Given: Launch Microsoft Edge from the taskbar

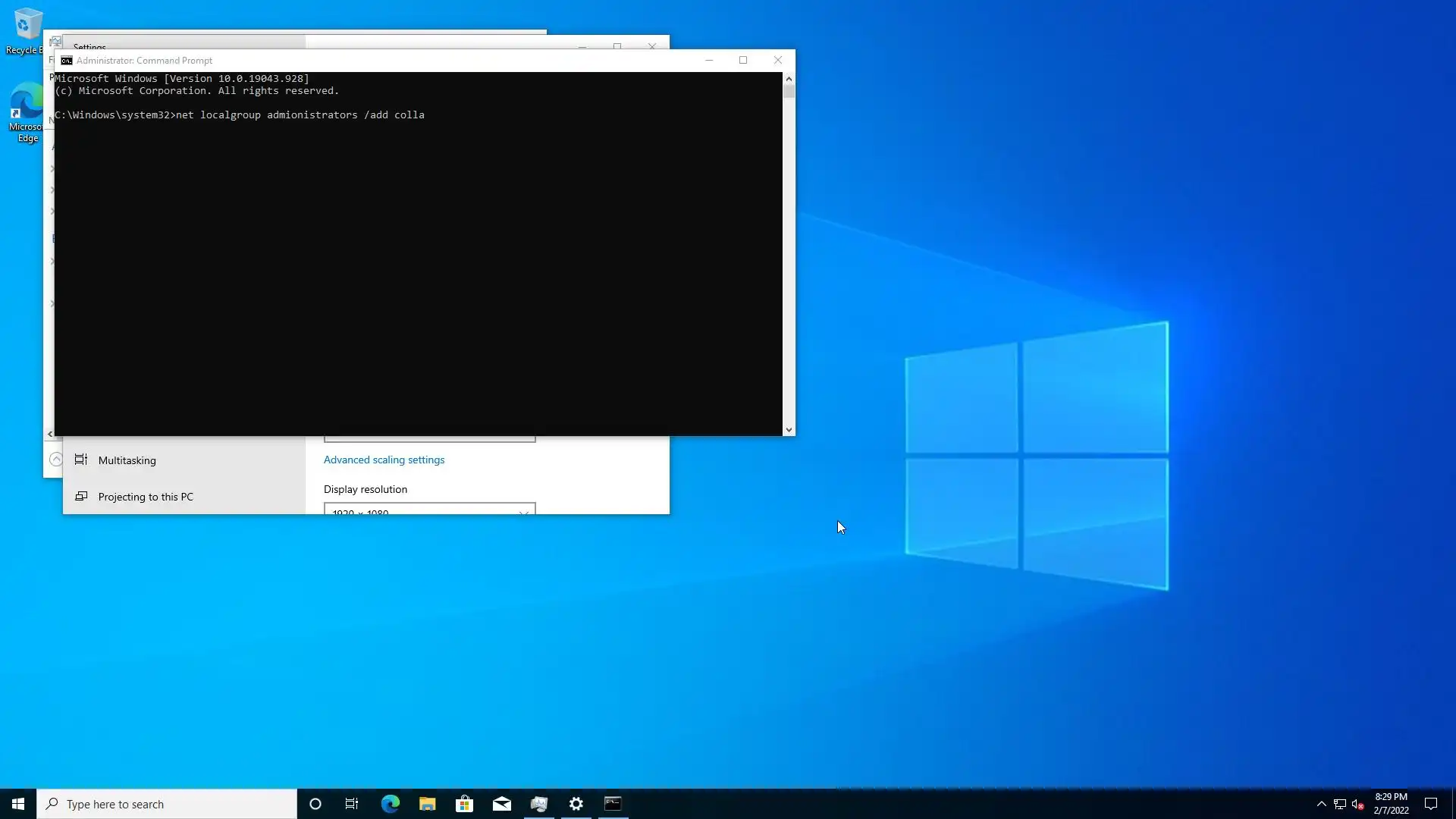Looking at the screenshot, I should 390,804.
